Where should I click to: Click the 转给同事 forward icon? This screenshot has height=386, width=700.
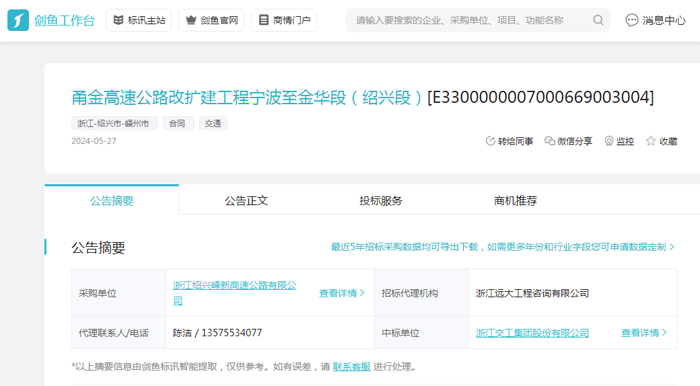[490, 141]
